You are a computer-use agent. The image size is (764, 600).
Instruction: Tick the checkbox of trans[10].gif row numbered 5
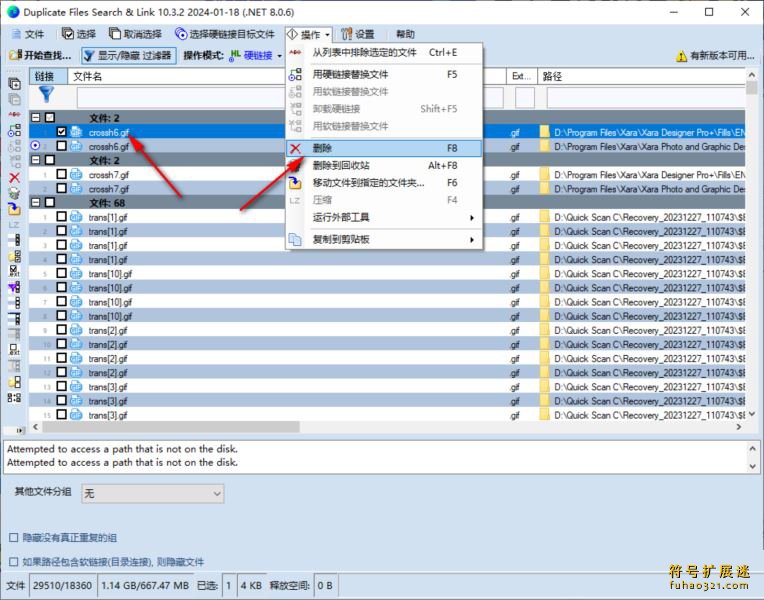tap(61, 273)
